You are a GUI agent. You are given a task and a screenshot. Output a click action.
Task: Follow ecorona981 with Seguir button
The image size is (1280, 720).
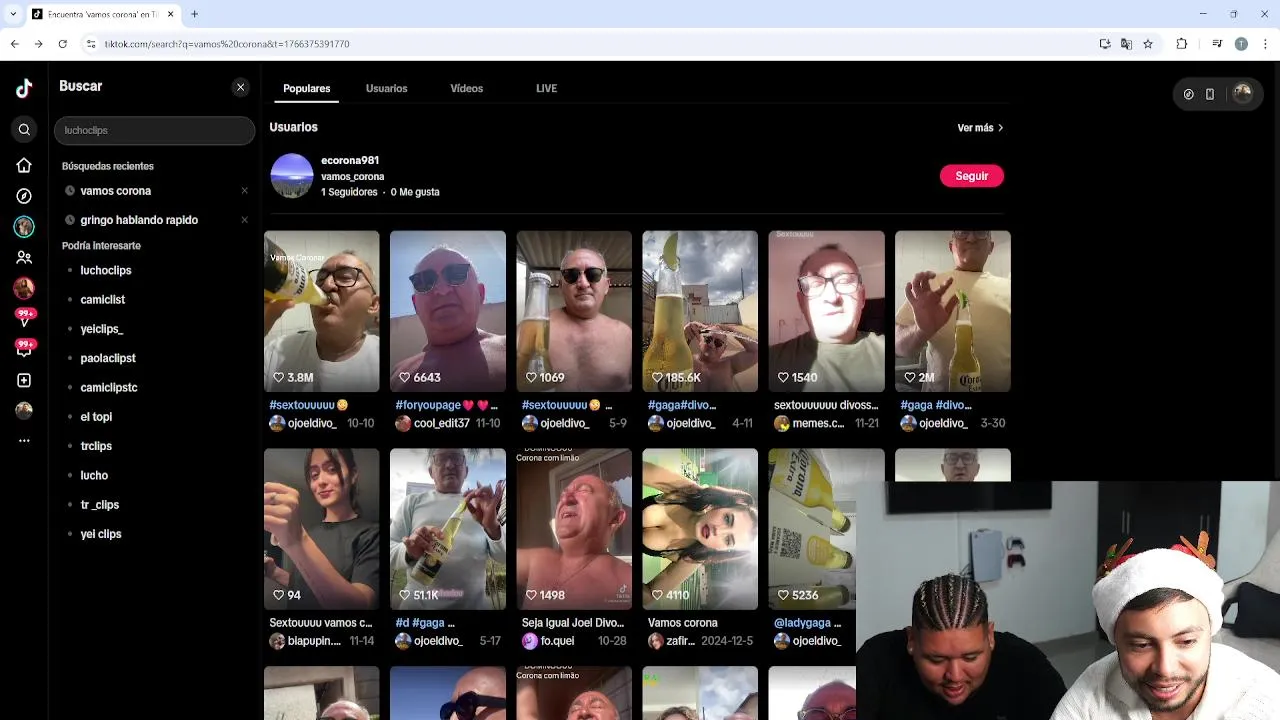[x=971, y=176]
